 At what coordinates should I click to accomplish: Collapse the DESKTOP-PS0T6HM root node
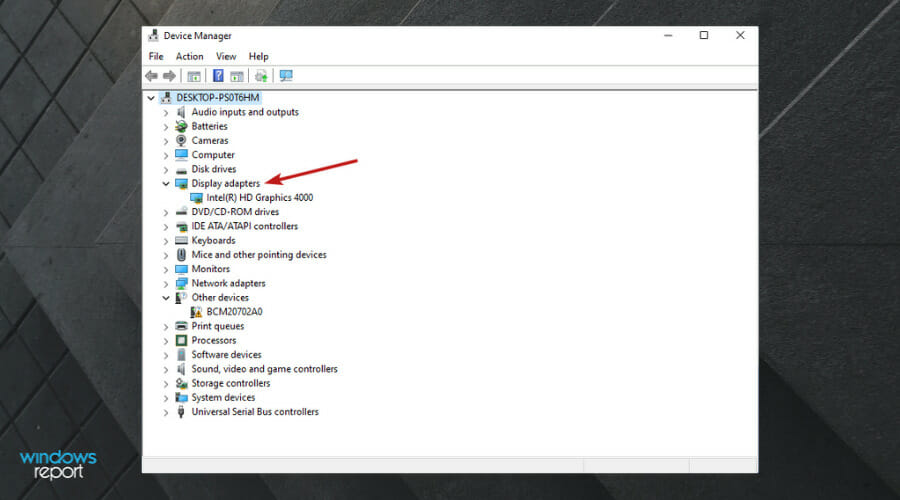coord(151,98)
